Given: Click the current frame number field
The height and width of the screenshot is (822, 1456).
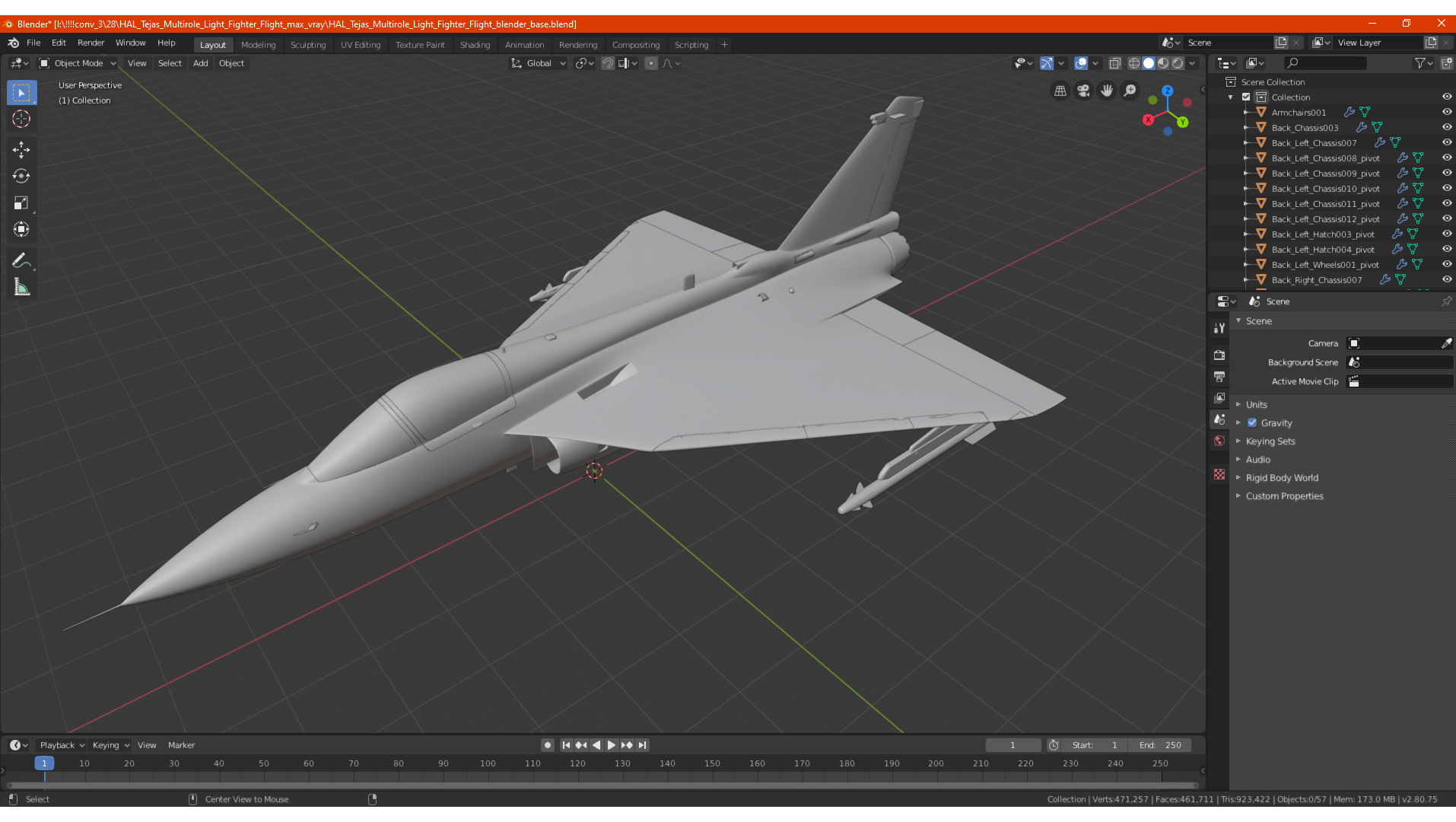Looking at the screenshot, I should tap(1013, 745).
